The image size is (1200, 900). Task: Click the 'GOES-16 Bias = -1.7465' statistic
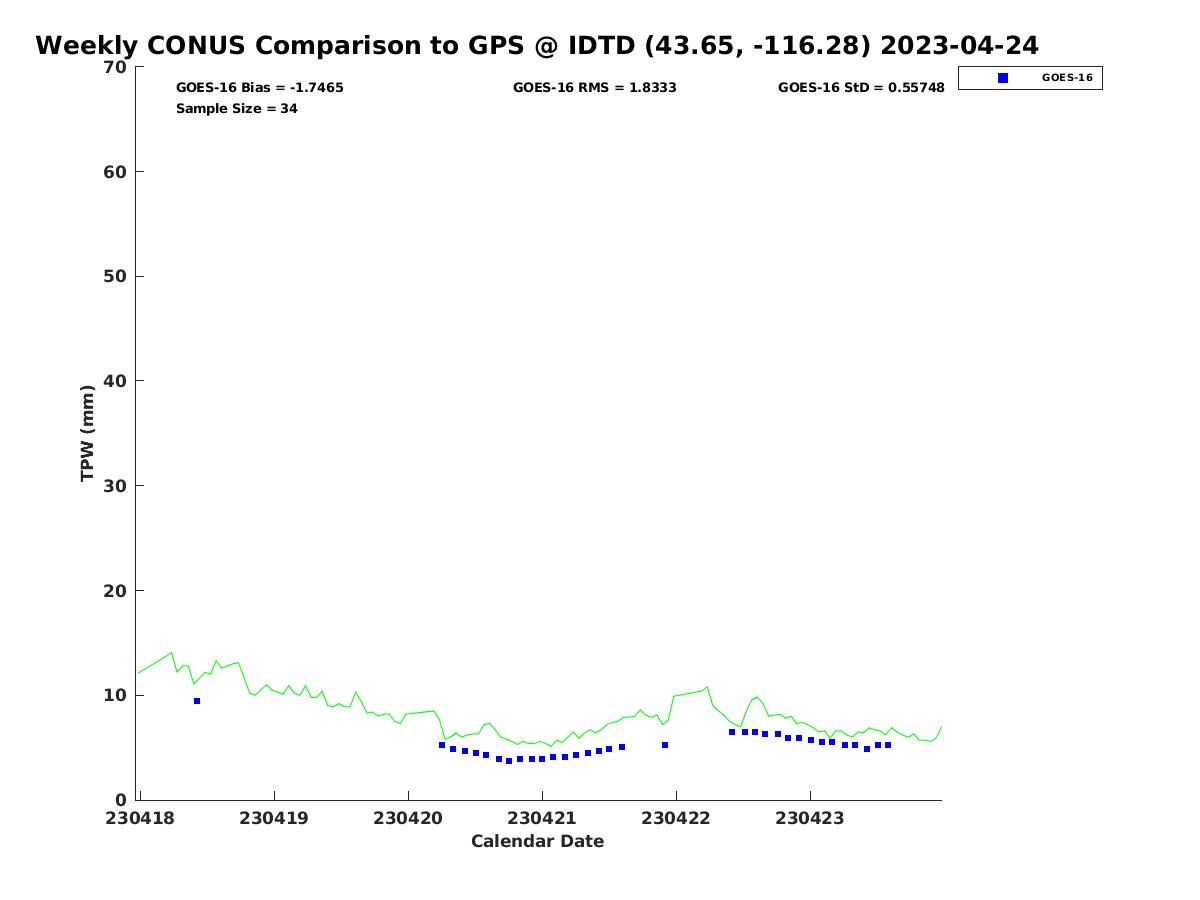click(x=260, y=88)
